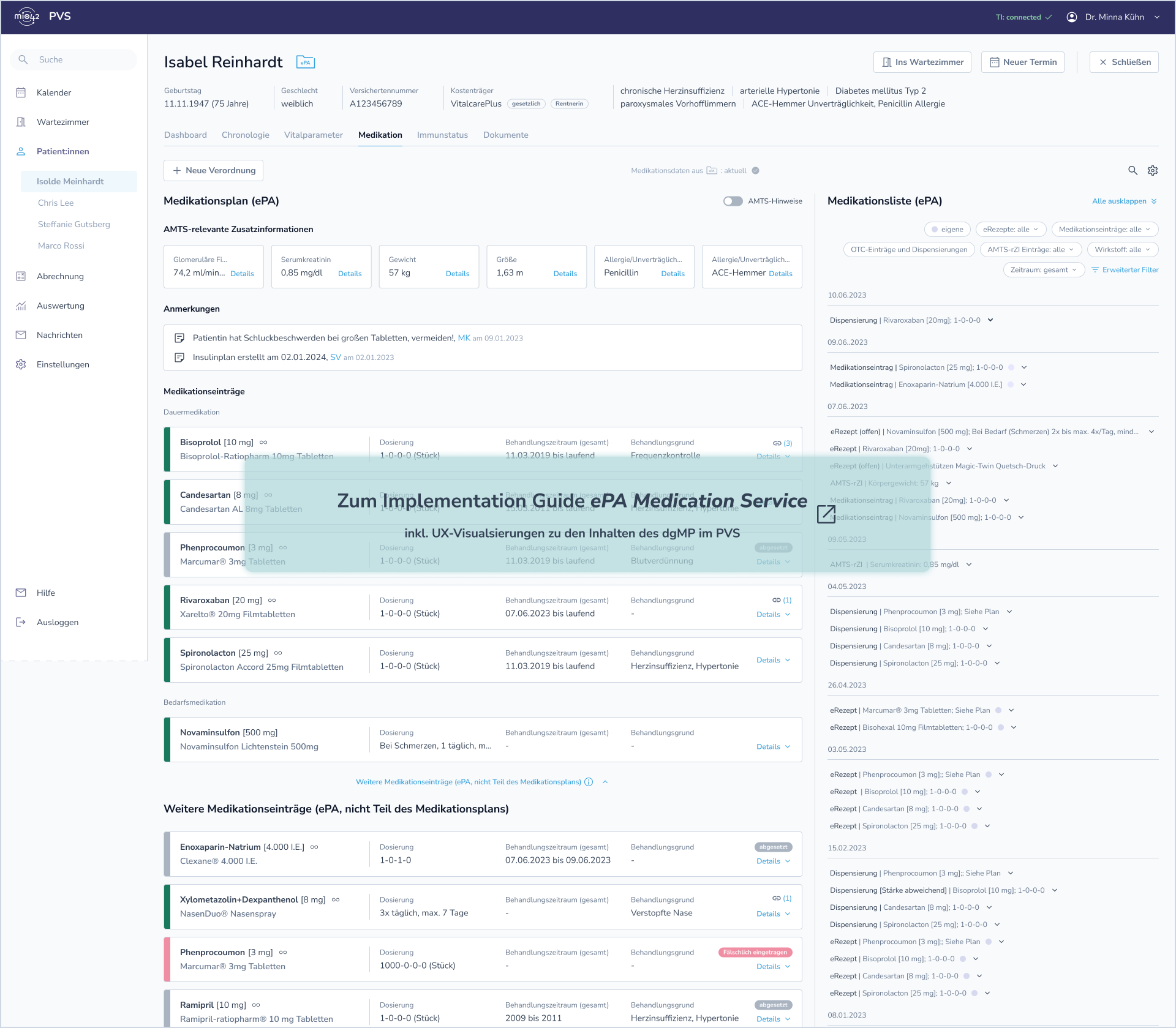Viewport: 1176px width, 1028px height.
Task: Click the Ausloggen logout icon
Action: point(21,622)
